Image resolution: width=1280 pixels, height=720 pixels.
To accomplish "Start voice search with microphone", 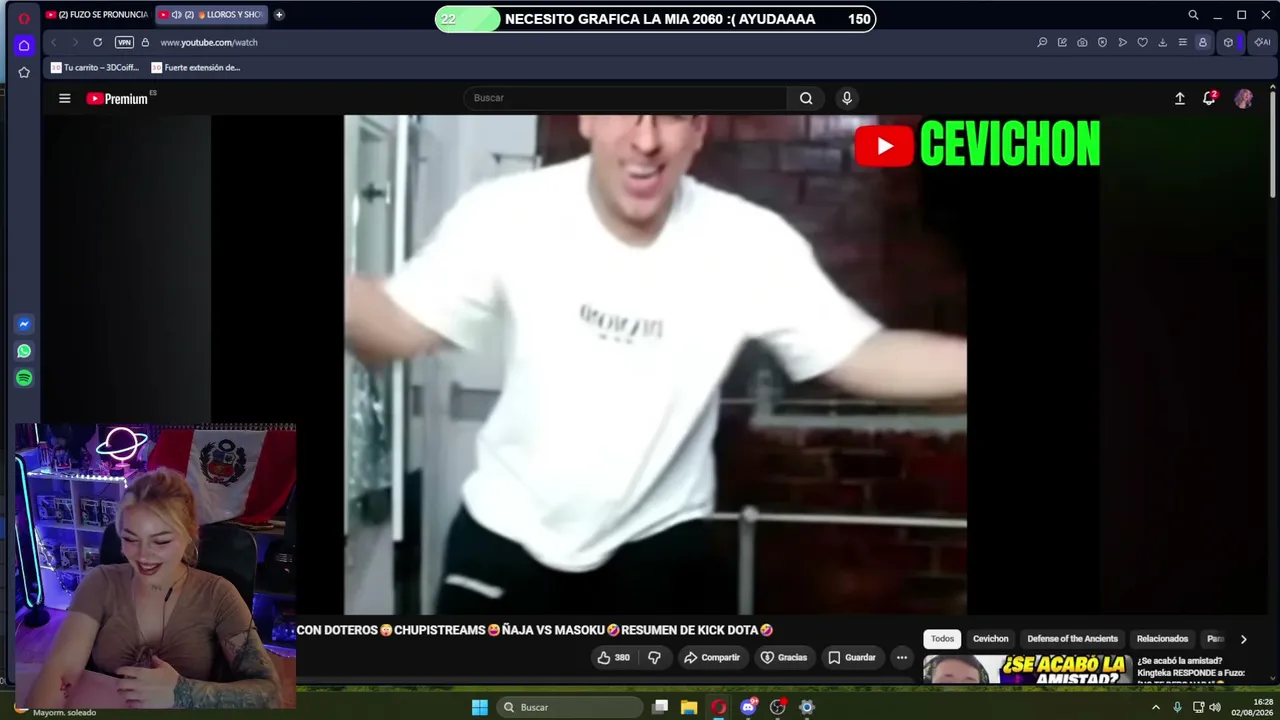I will click(x=847, y=98).
